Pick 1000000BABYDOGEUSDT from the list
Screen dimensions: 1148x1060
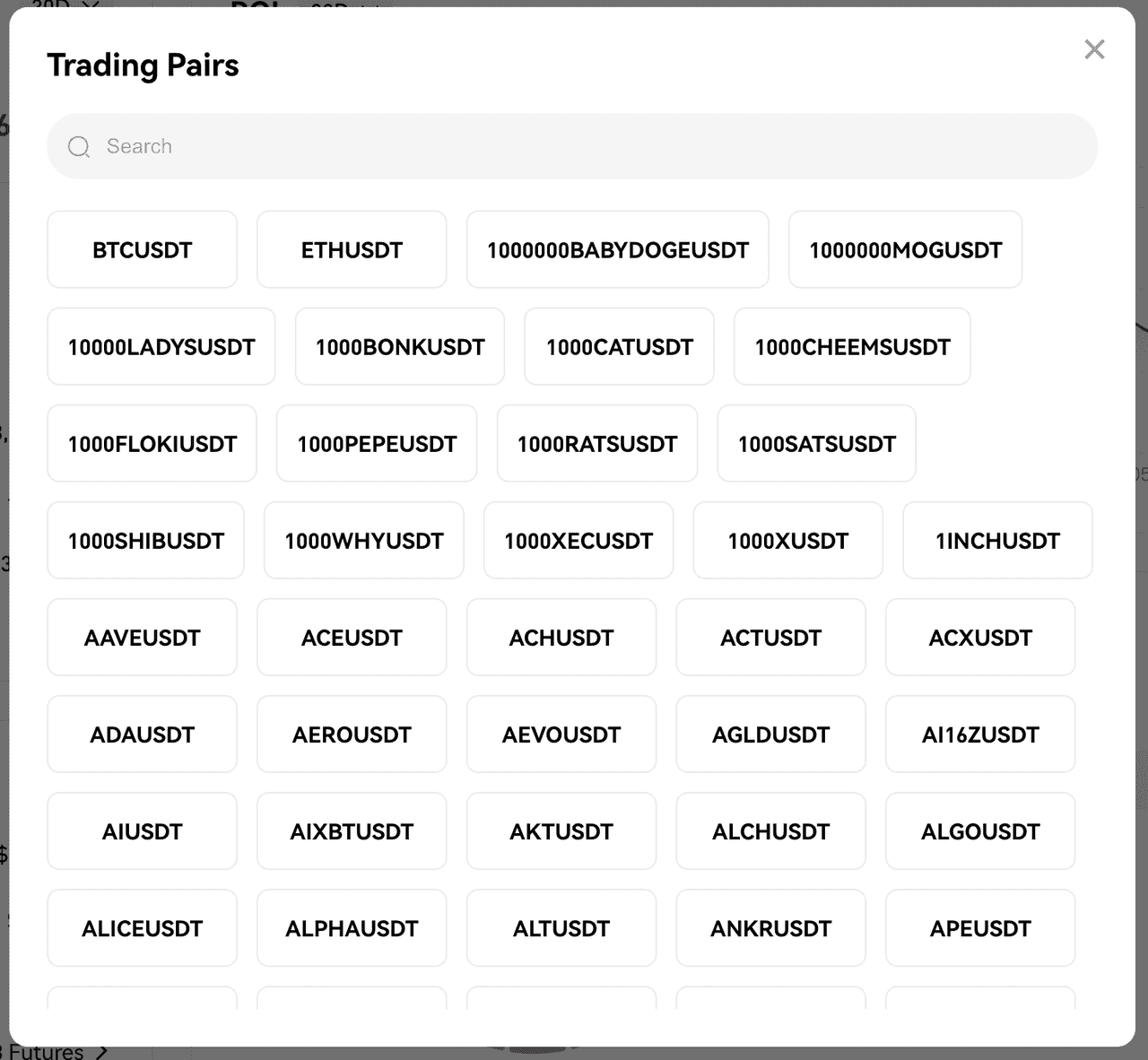coord(618,249)
